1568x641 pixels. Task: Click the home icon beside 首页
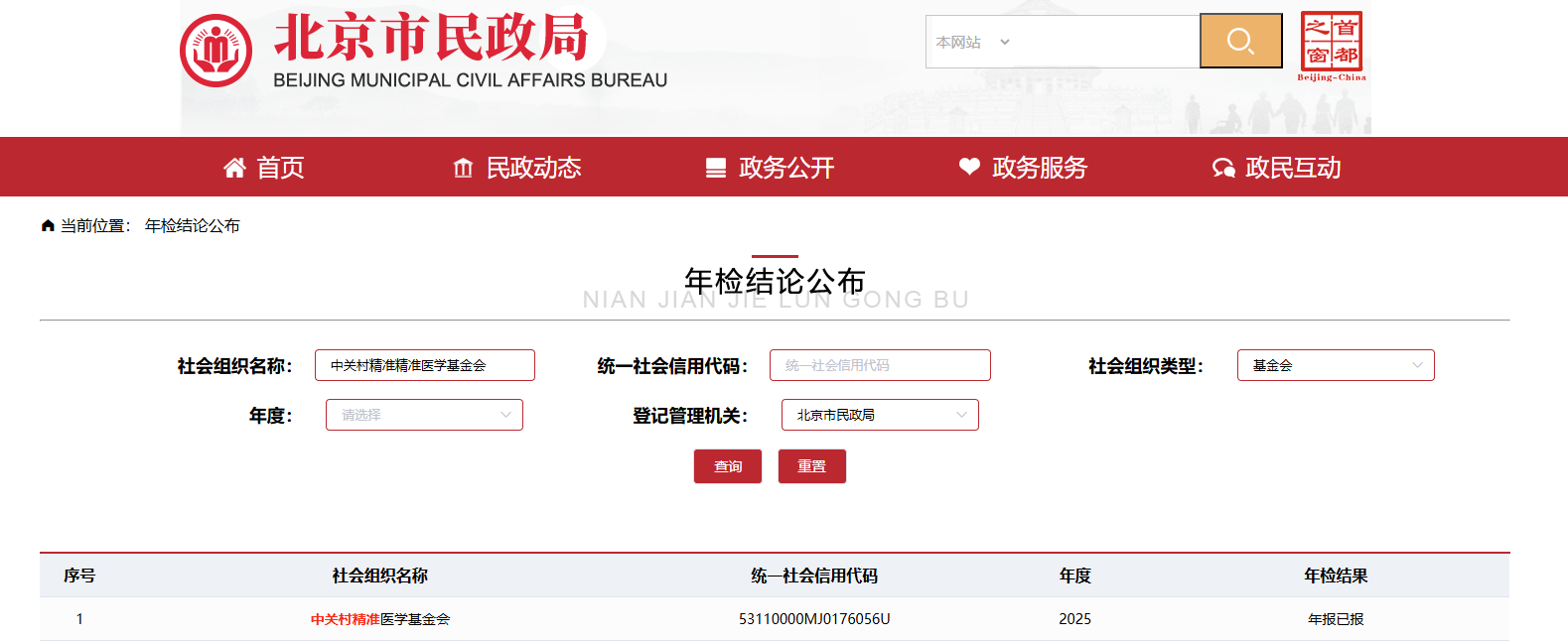(234, 168)
